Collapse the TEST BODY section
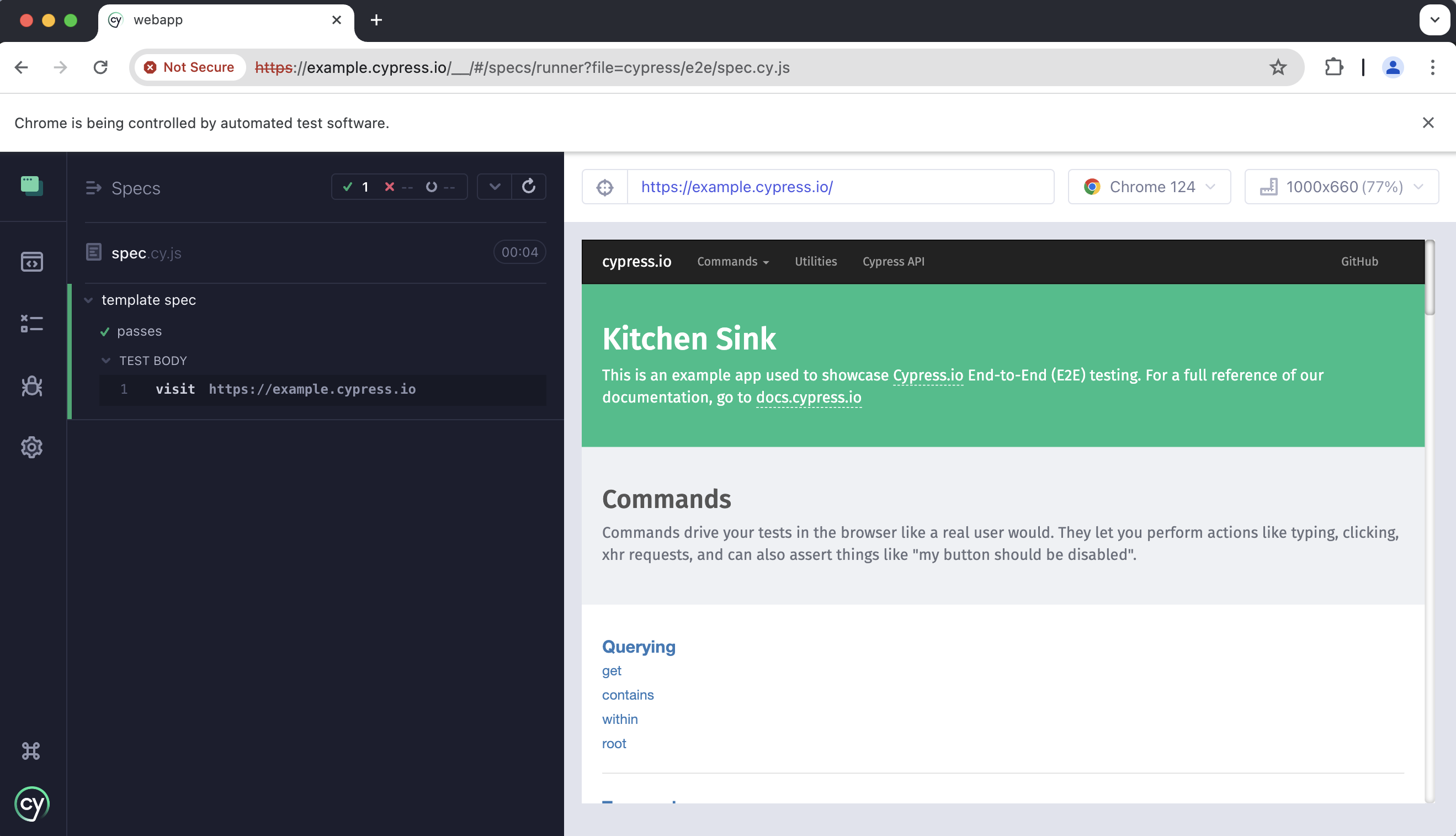The width and height of the screenshot is (1456, 836). pos(106,361)
